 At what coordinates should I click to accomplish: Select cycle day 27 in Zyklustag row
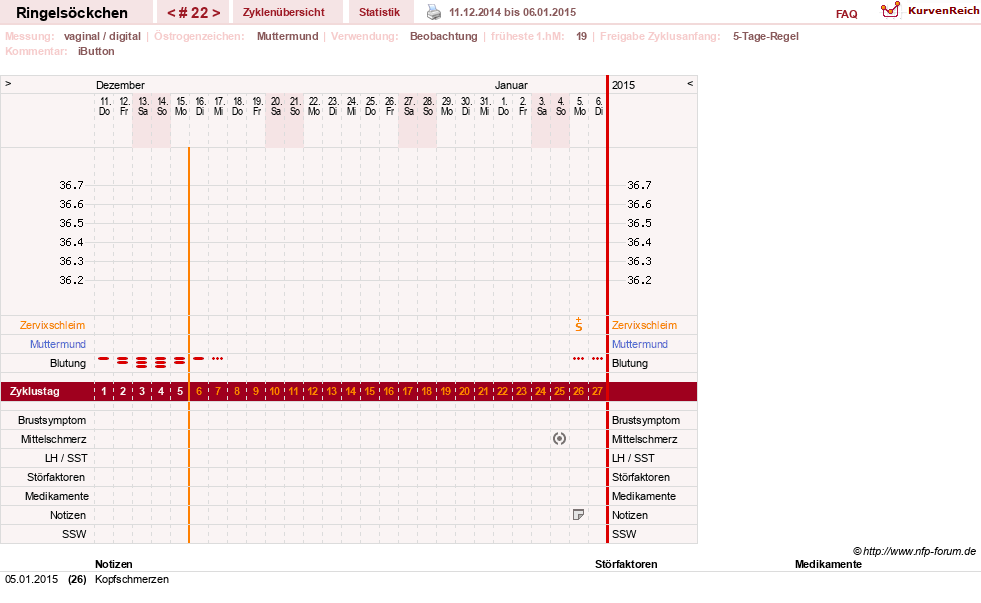tap(597, 392)
